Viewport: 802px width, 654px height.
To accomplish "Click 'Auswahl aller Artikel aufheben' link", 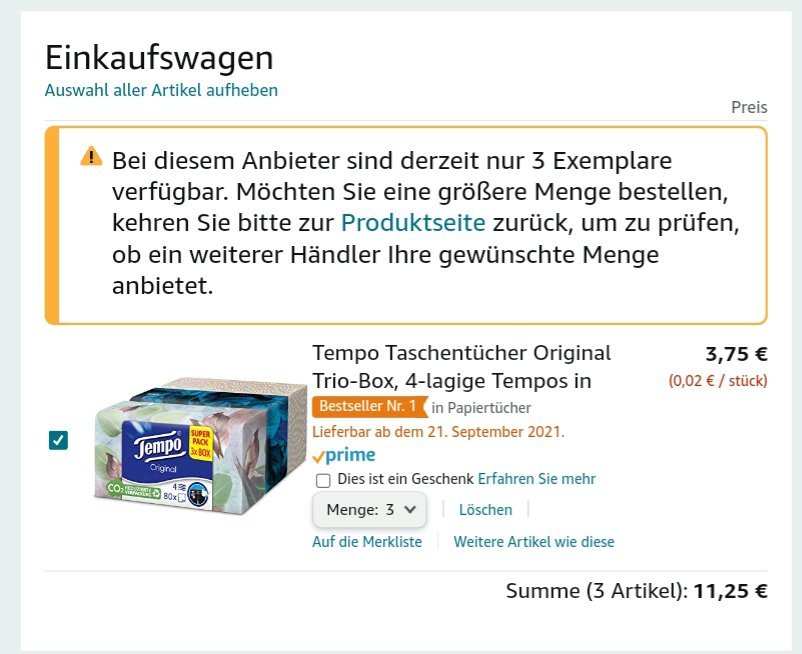I will [161, 90].
